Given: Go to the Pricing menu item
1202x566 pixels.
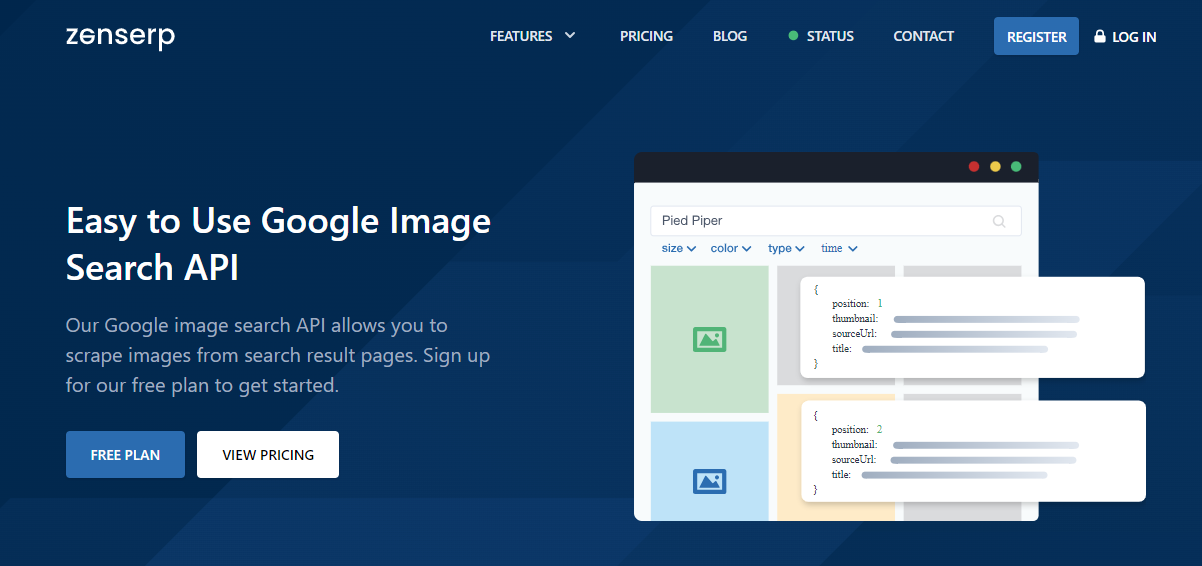Looking at the screenshot, I should 646,36.
